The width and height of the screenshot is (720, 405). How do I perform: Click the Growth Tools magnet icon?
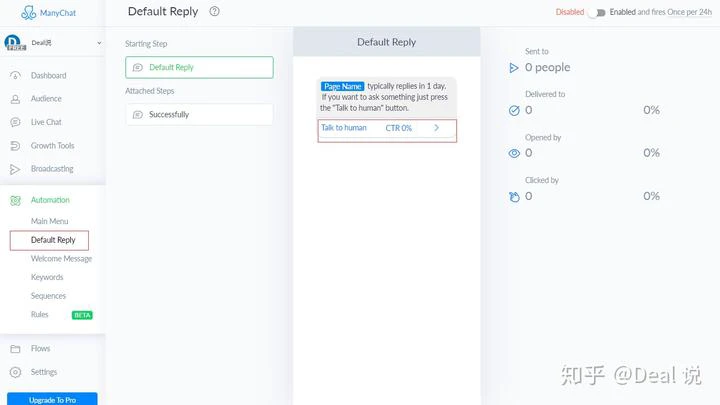point(15,146)
